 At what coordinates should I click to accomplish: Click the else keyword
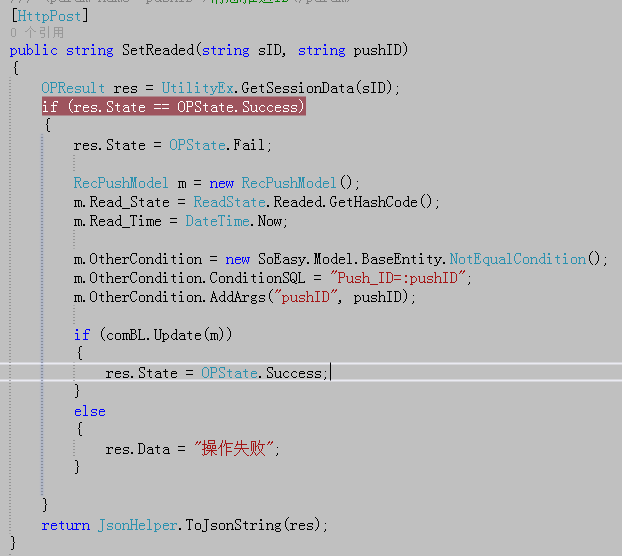[x=90, y=411]
